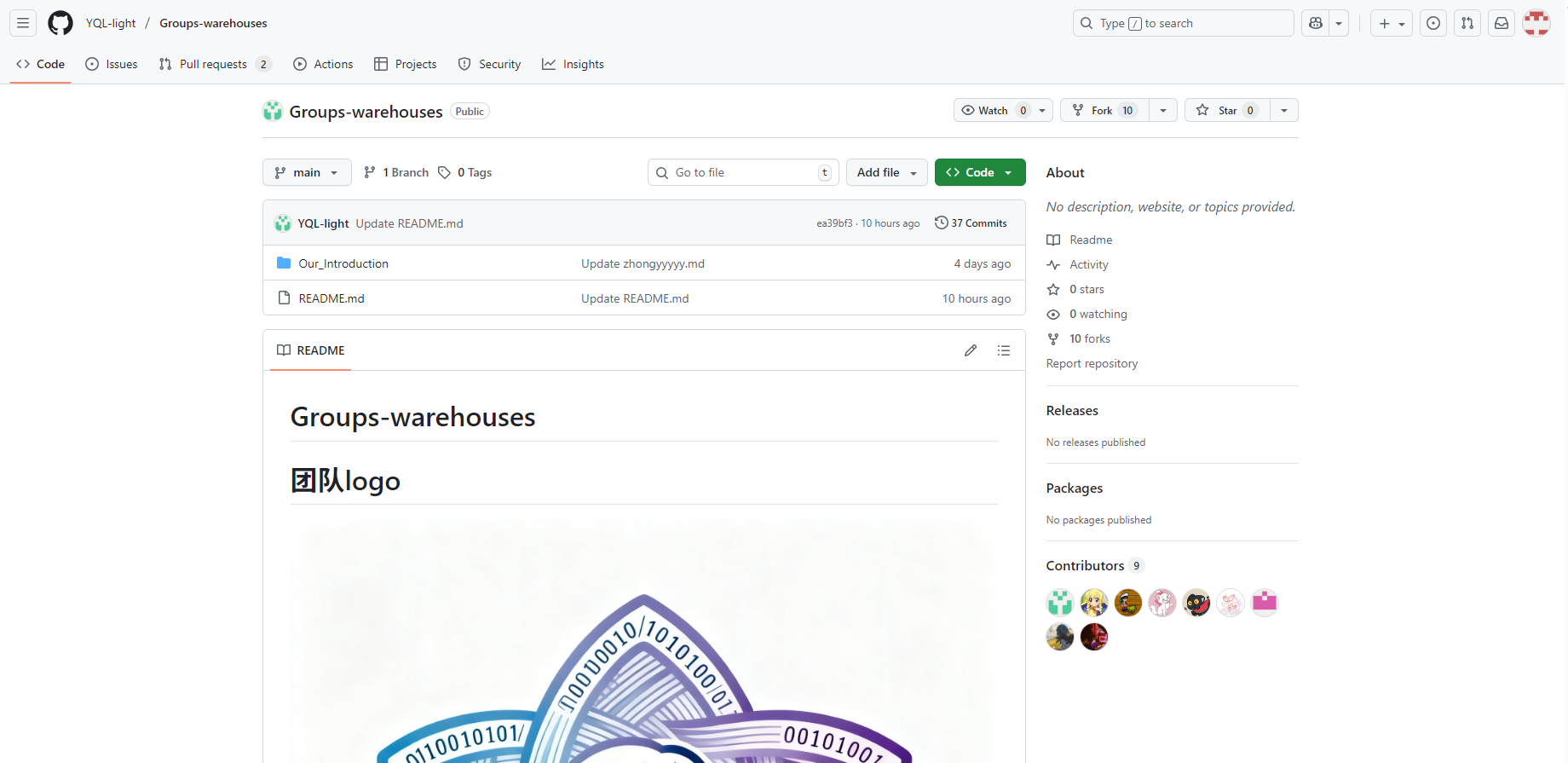This screenshot has width=1568, height=763.
Task: Open the Packages heading link
Action: click(x=1075, y=488)
